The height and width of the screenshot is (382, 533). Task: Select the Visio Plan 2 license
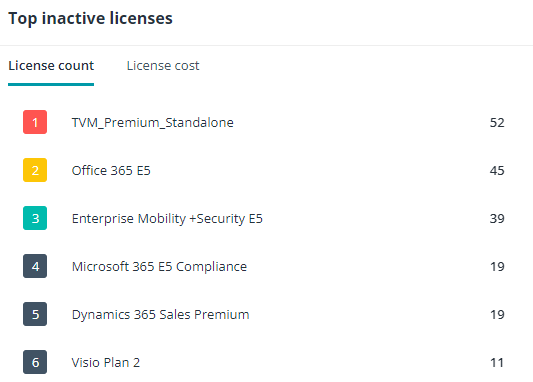click(106, 363)
